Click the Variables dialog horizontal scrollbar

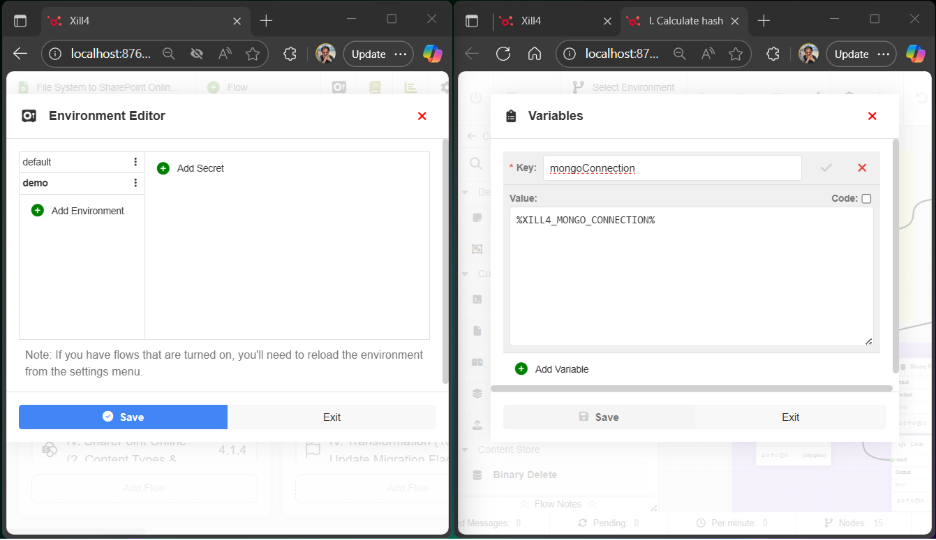coord(691,388)
